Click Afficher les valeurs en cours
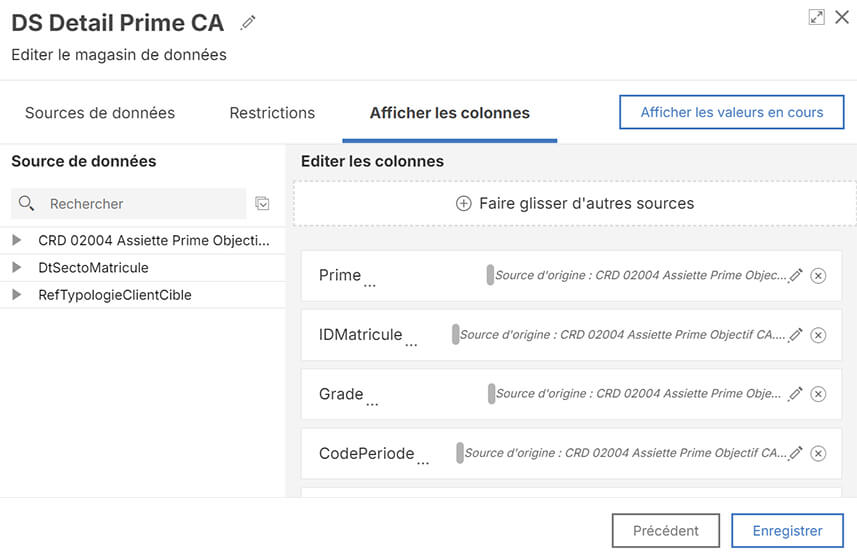 click(x=732, y=112)
